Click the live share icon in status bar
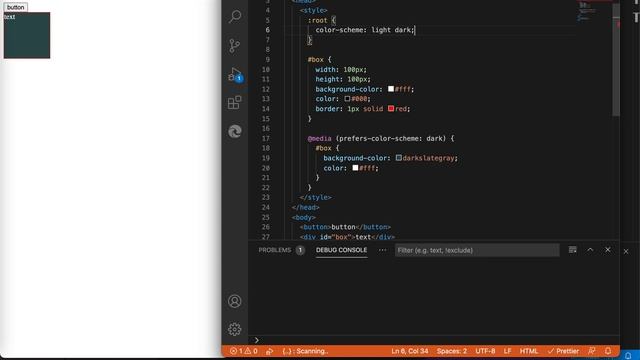The height and width of the screenshot is (360, 640). pyautogui.click(x=269, y=351)
